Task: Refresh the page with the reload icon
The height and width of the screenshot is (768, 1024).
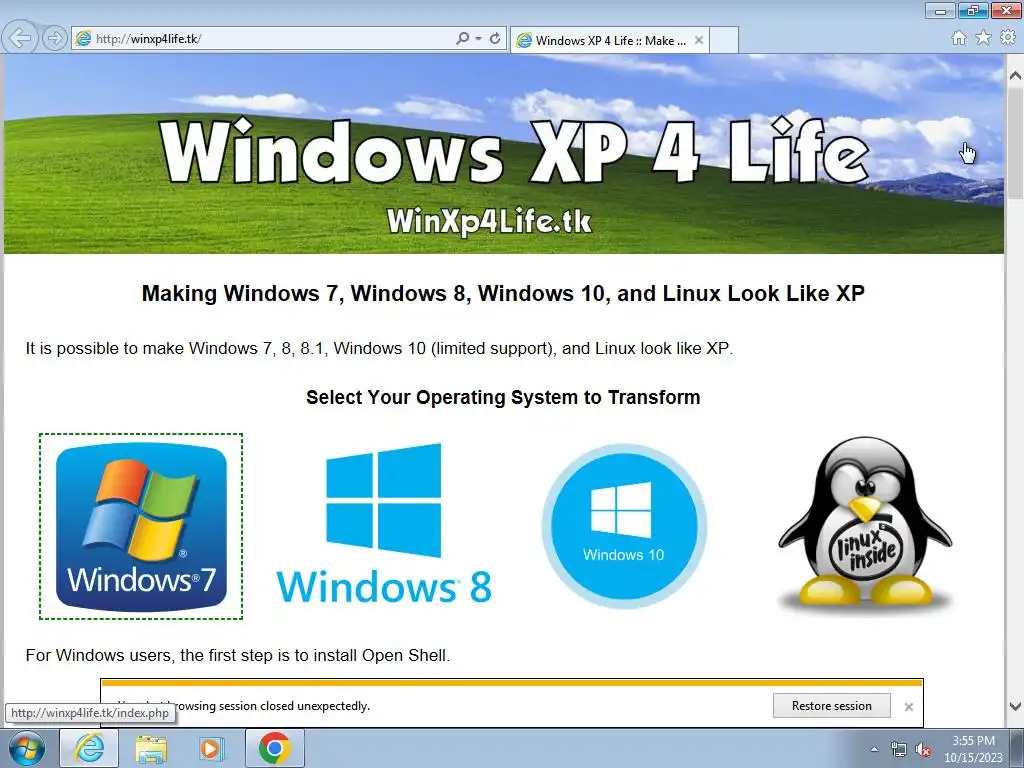Action: [495, 39]
